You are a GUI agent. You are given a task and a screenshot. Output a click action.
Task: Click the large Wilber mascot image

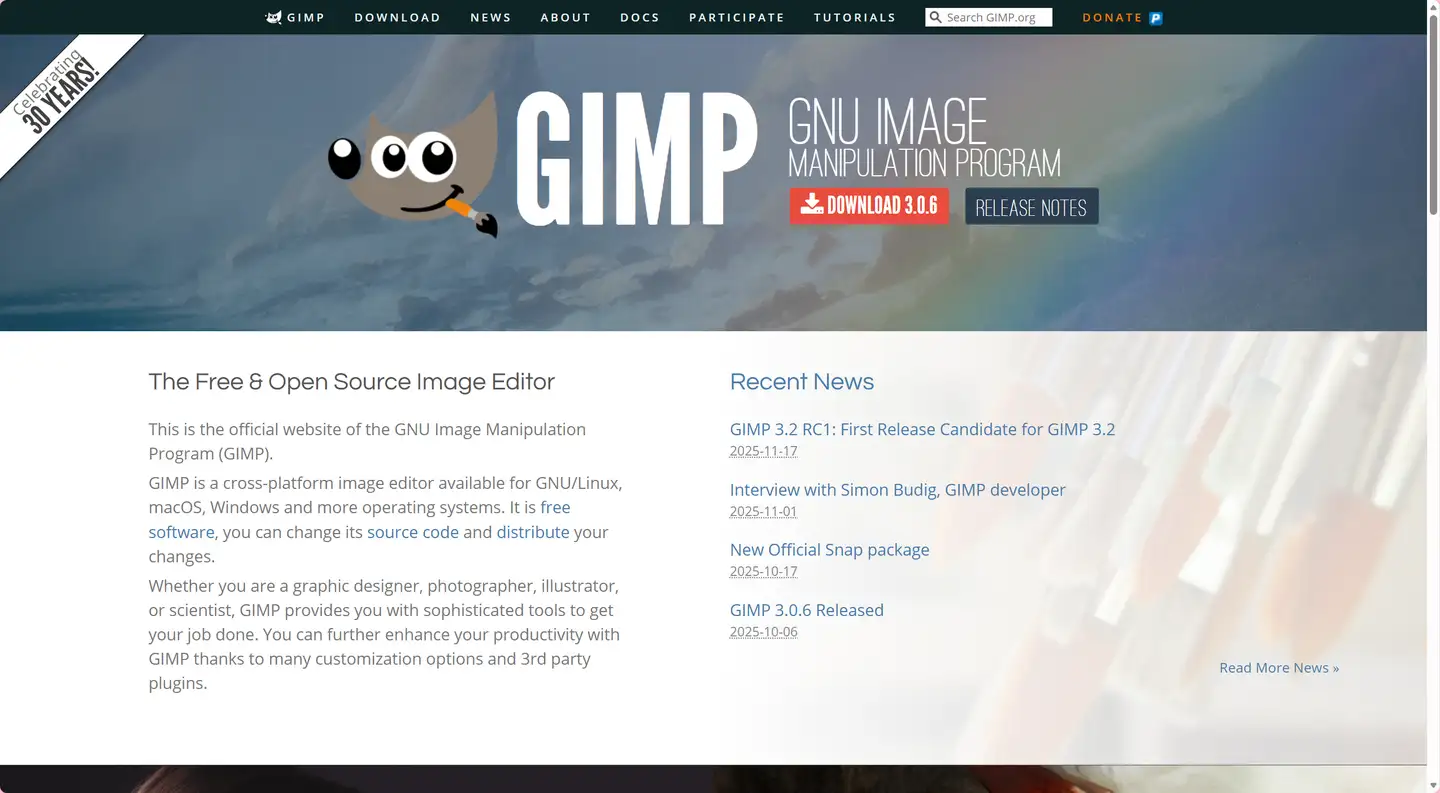(x=413, y=166)
